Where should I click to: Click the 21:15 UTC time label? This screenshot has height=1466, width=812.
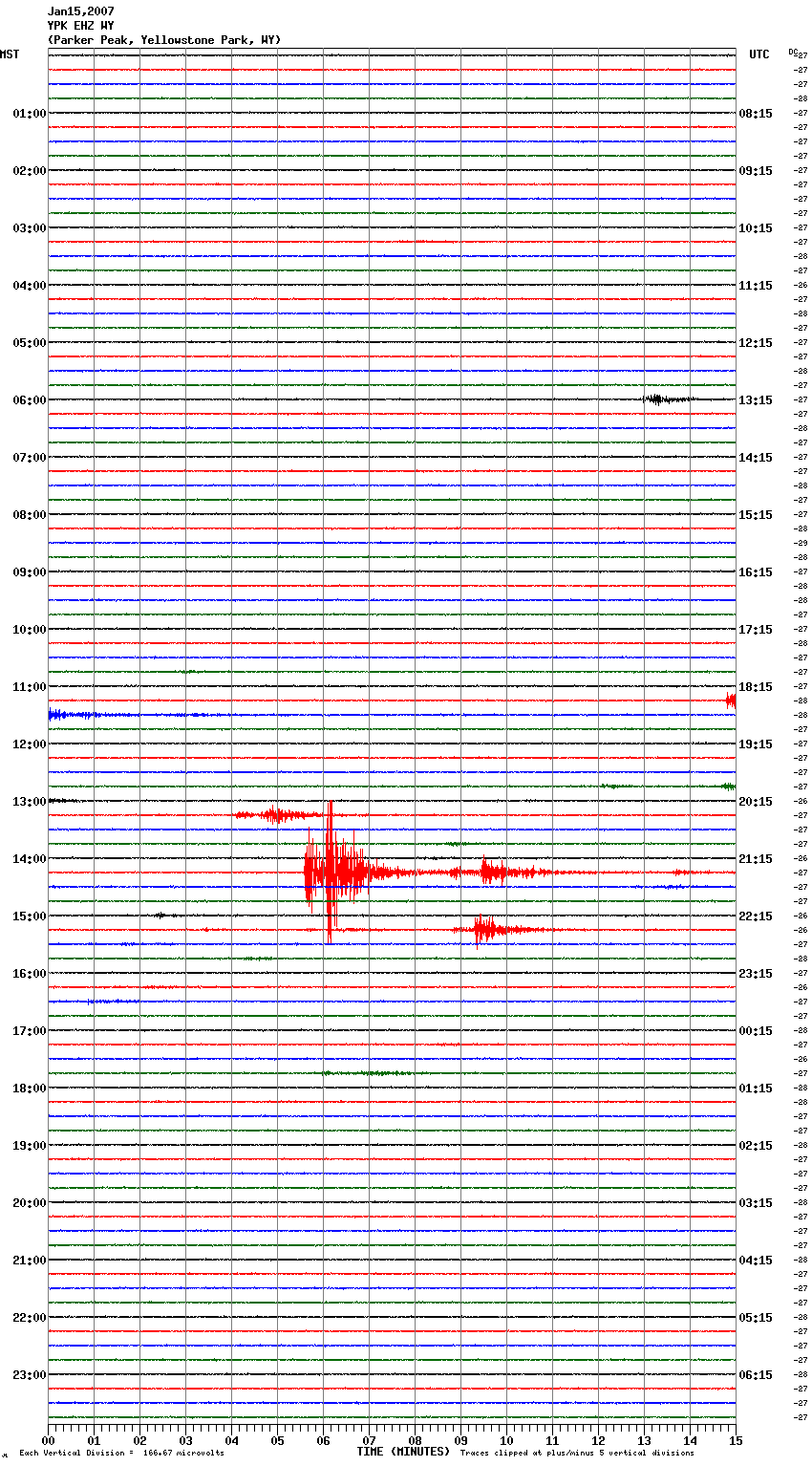point(756,859)
